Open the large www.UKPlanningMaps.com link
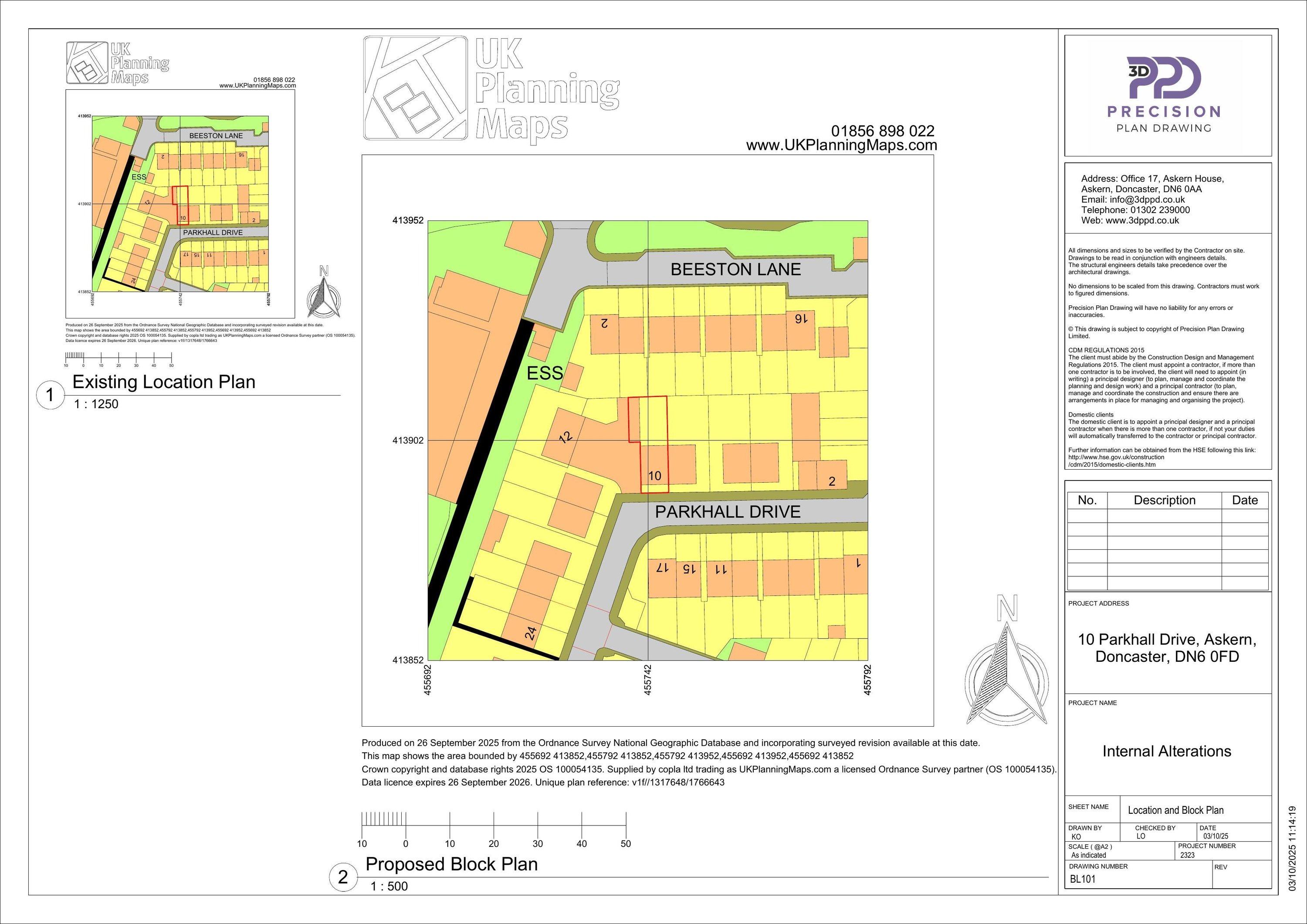1307x924 pixels. tap(841, 146)
